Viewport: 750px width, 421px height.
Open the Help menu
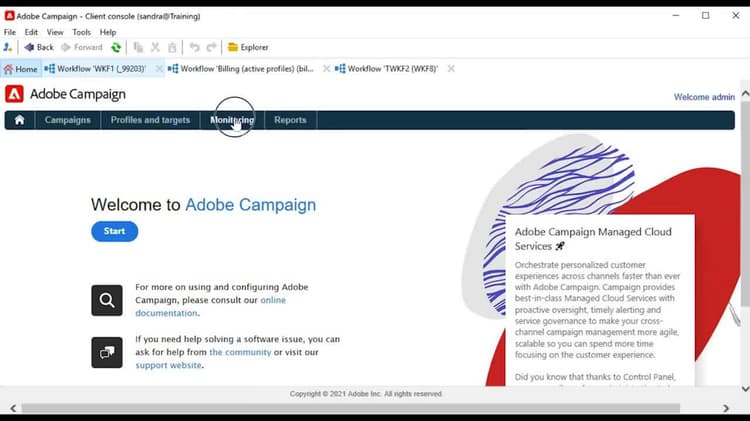(108, 32)
